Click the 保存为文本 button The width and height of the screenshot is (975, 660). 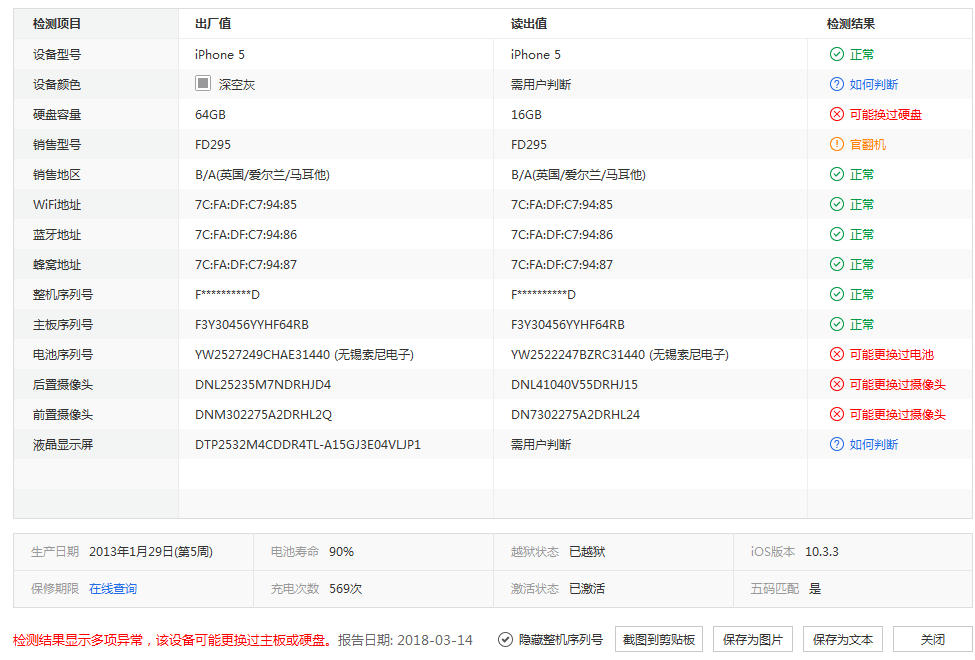point(843,639)
